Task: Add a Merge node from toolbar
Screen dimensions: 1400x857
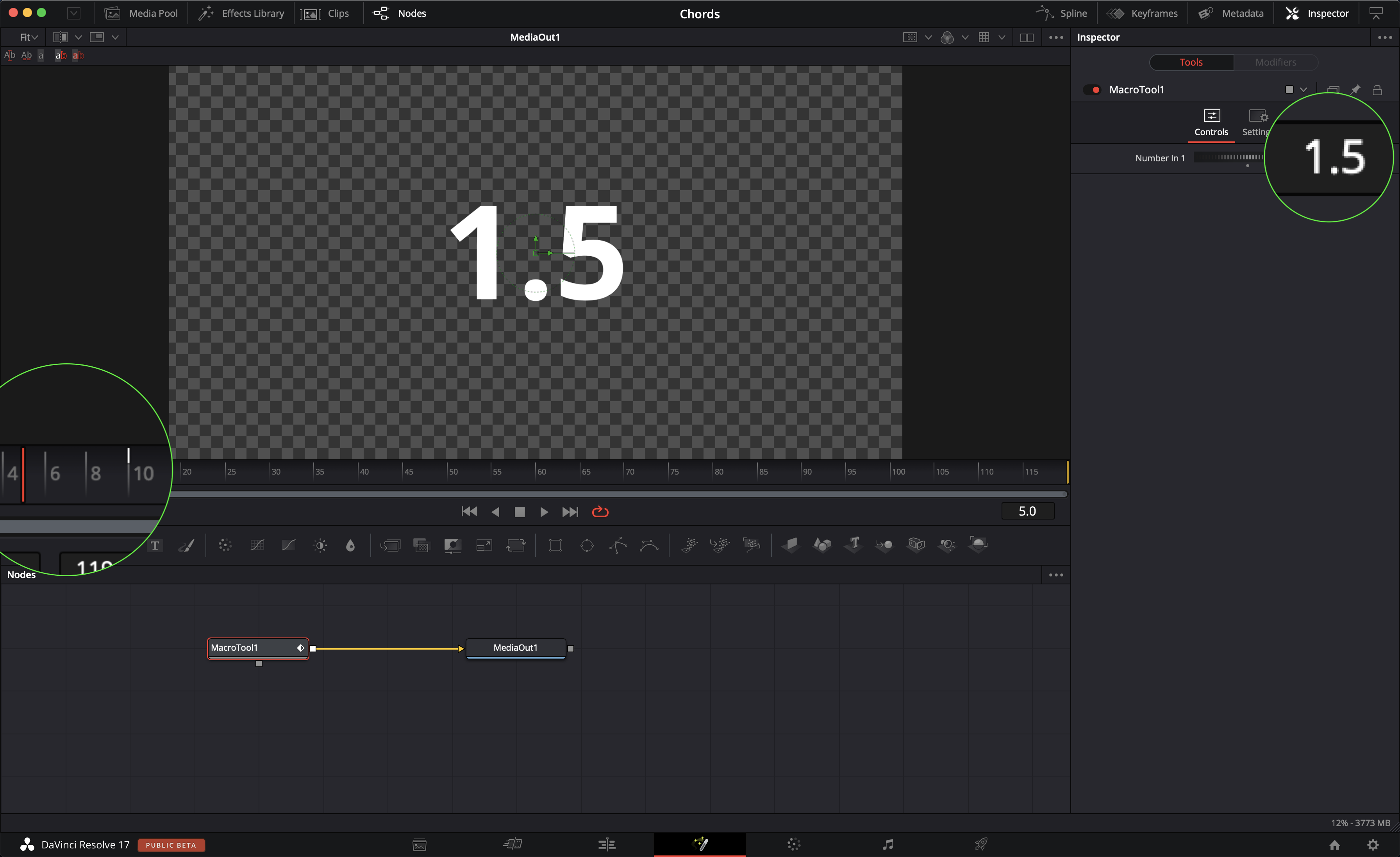Action: pos(390,546)
